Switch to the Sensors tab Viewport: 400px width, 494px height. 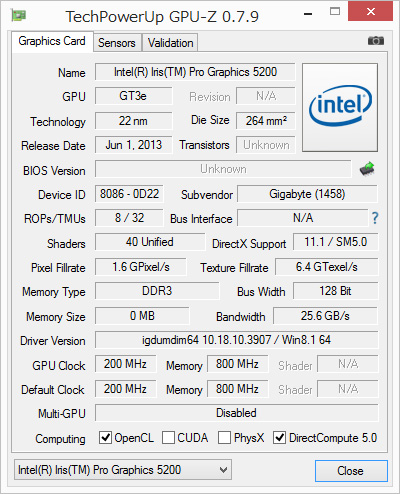117,43
